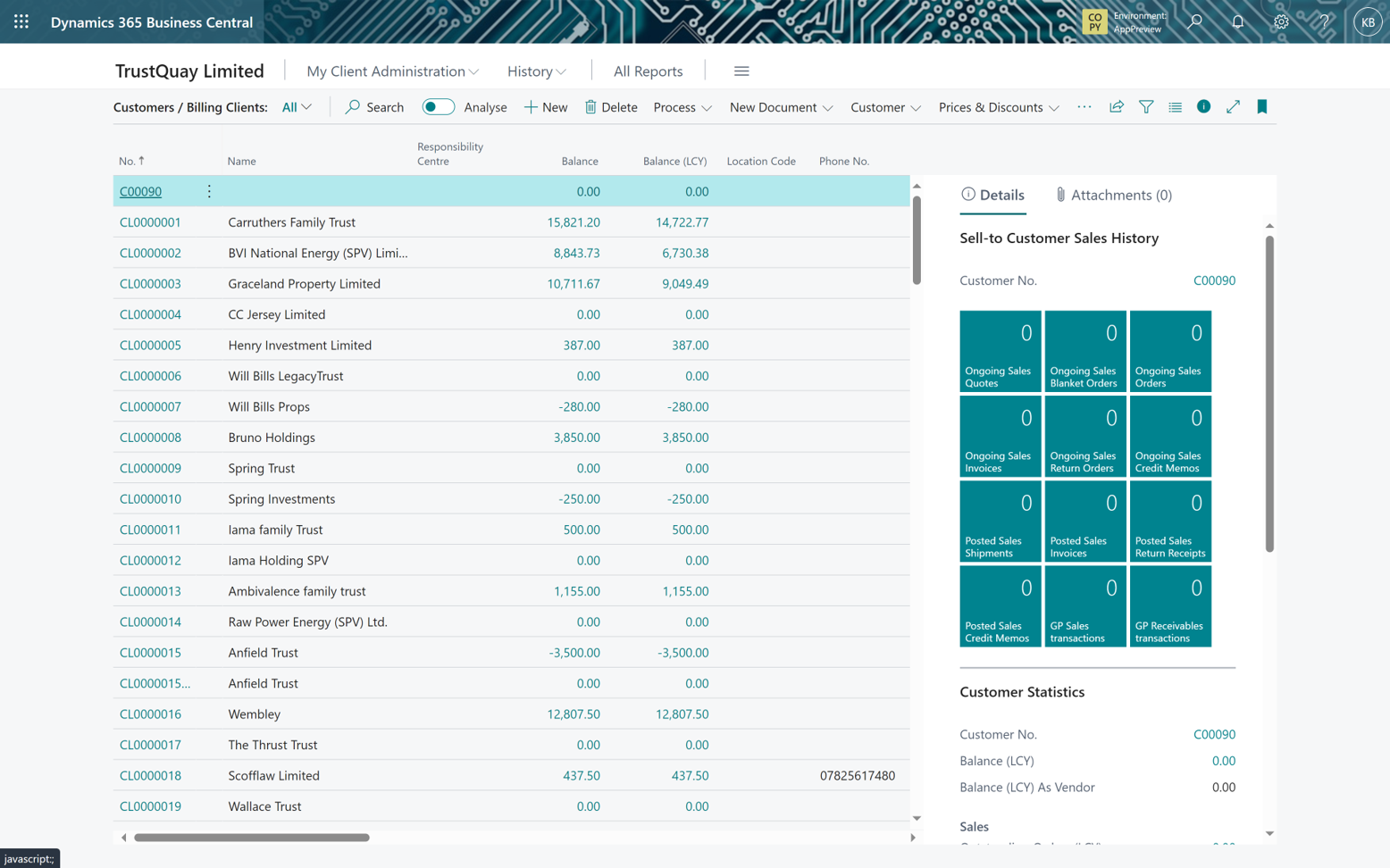Open customer CL0000008 Bruno Holdings
Viewport: 1390px width, 868px height.
tap(150, 437)
